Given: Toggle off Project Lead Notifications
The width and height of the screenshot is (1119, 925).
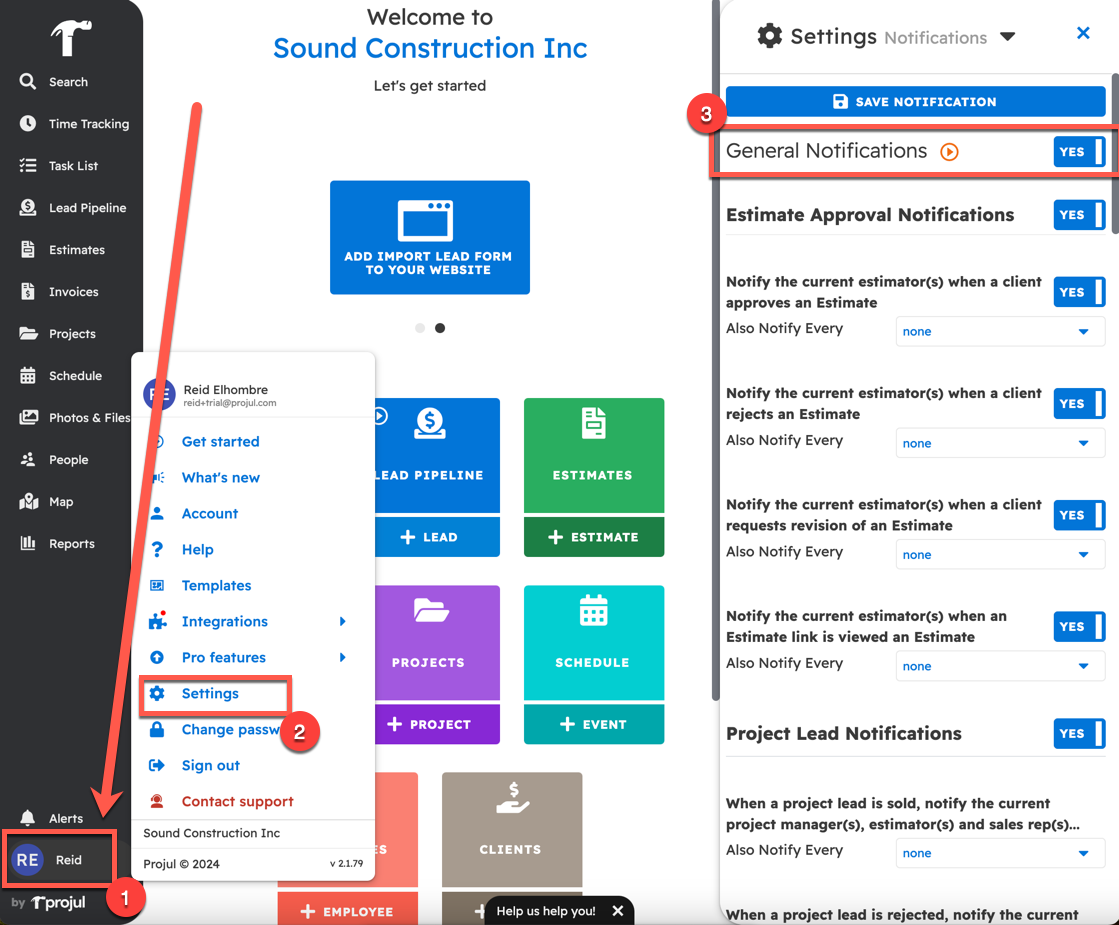Looking at the screenshot, I should pos(1078,733).
